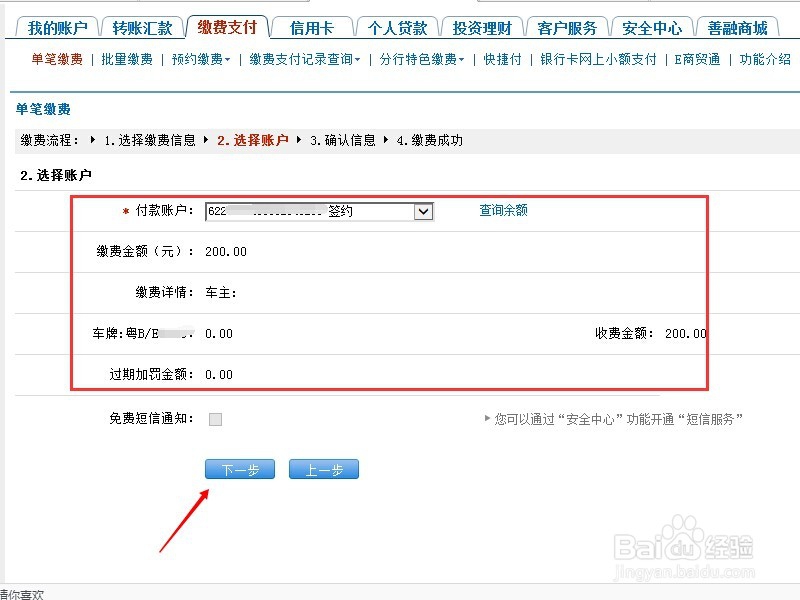Visit the 善融商城 shopping mall tab

[738, 28]
